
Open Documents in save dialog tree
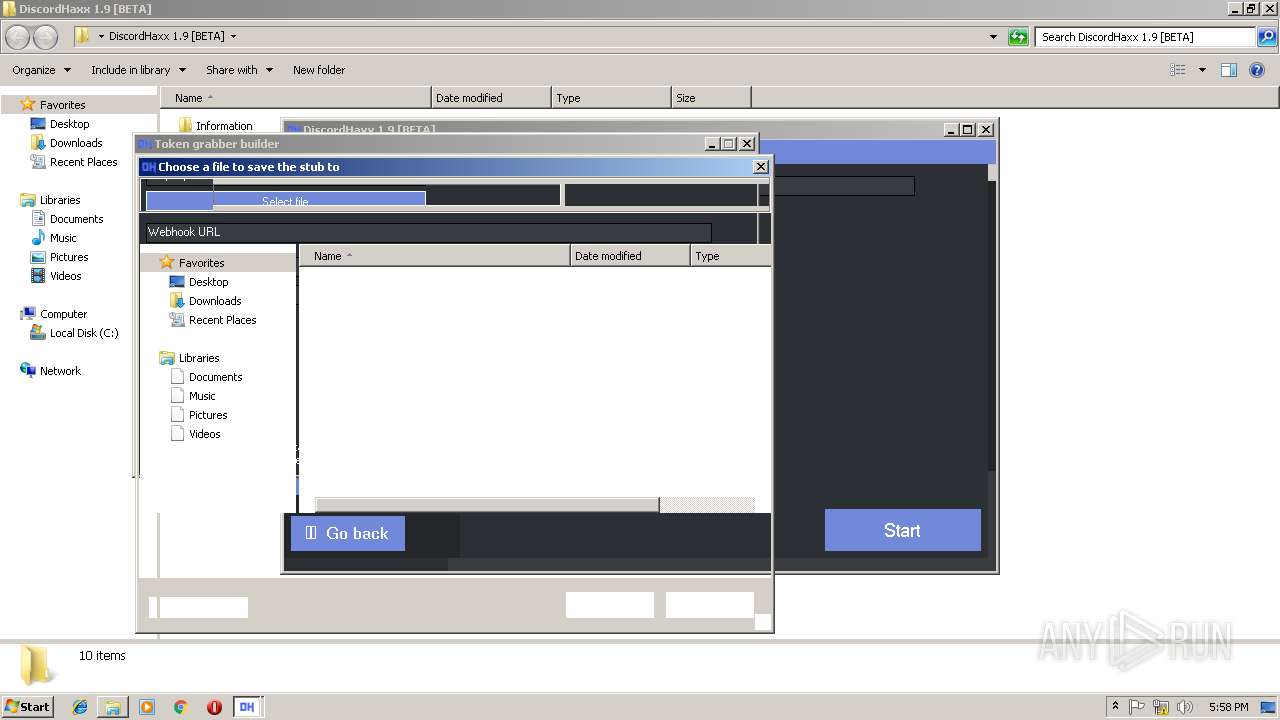215,377
